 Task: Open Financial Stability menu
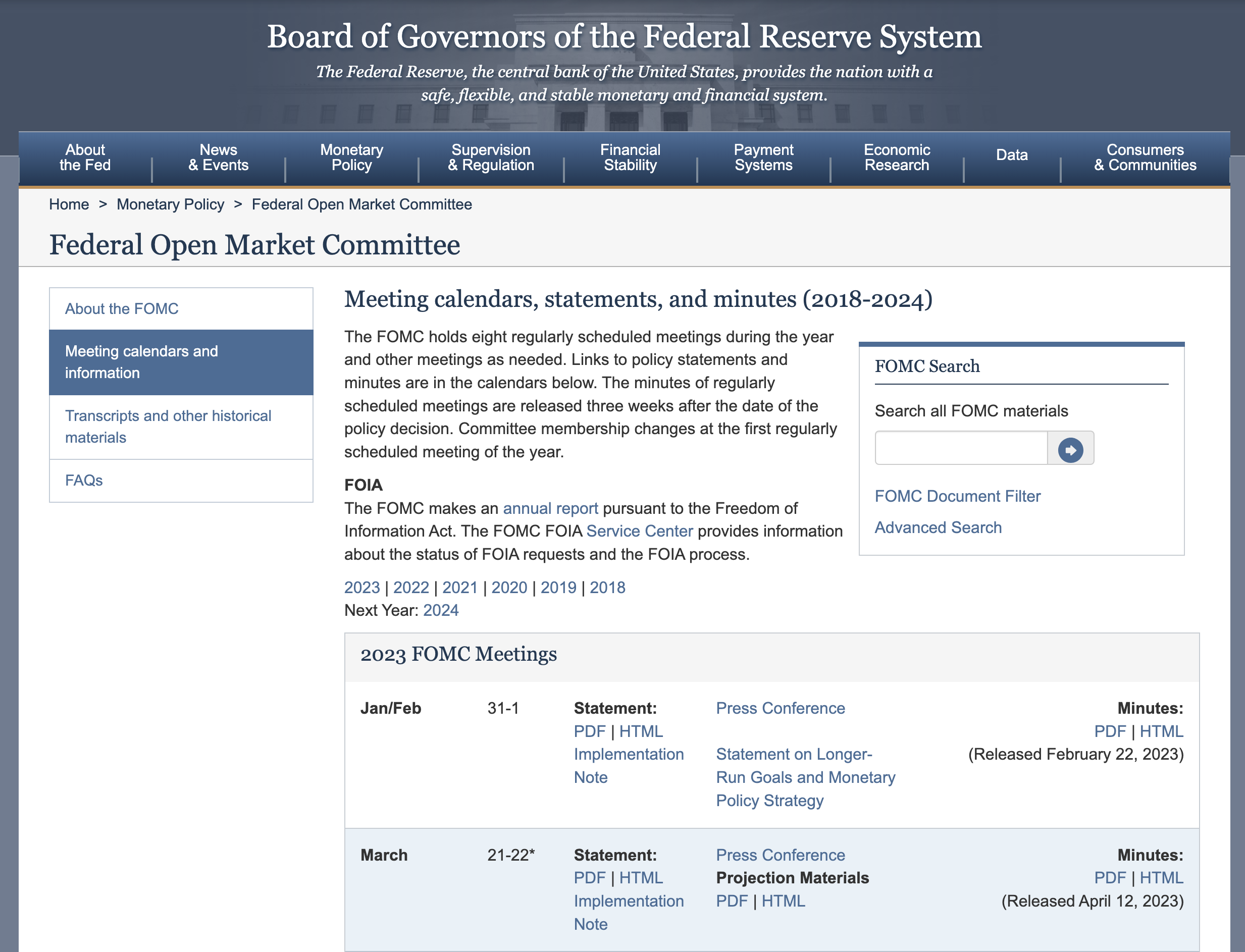point(630,157)
